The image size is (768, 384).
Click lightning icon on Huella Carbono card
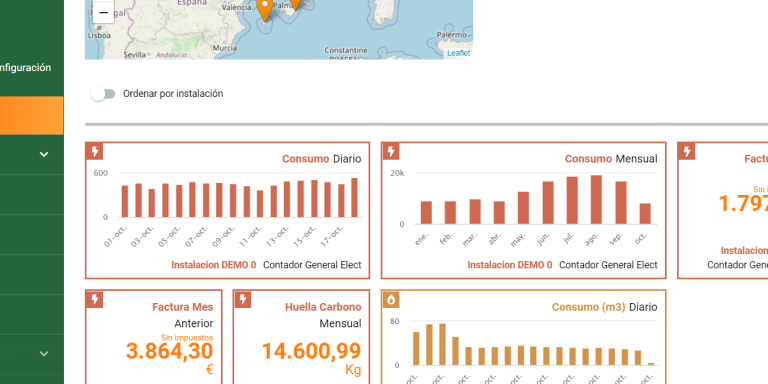pyautogui.click(x=243, y=299)
